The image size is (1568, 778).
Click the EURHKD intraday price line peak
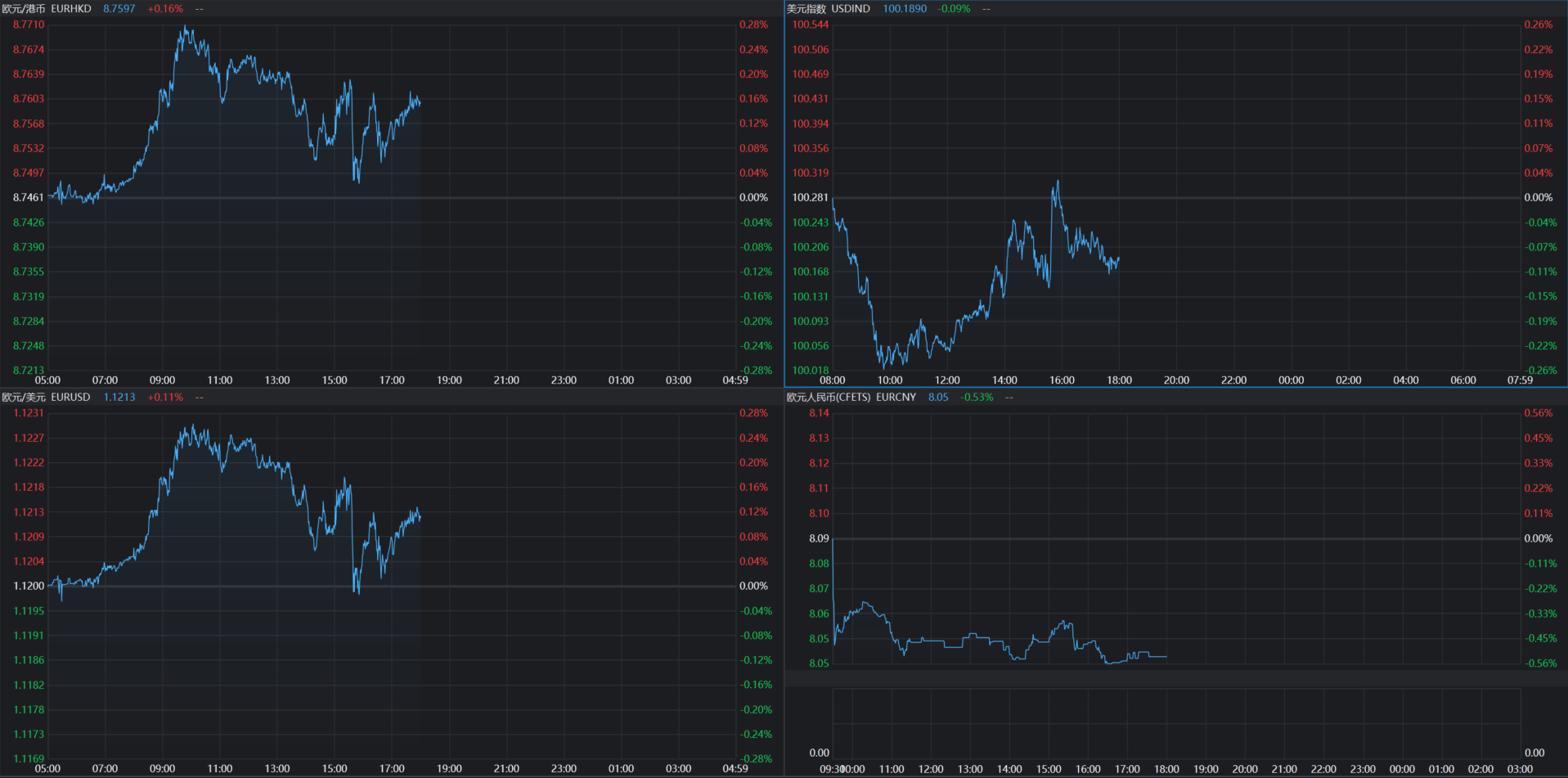click(x=186, y=28)
